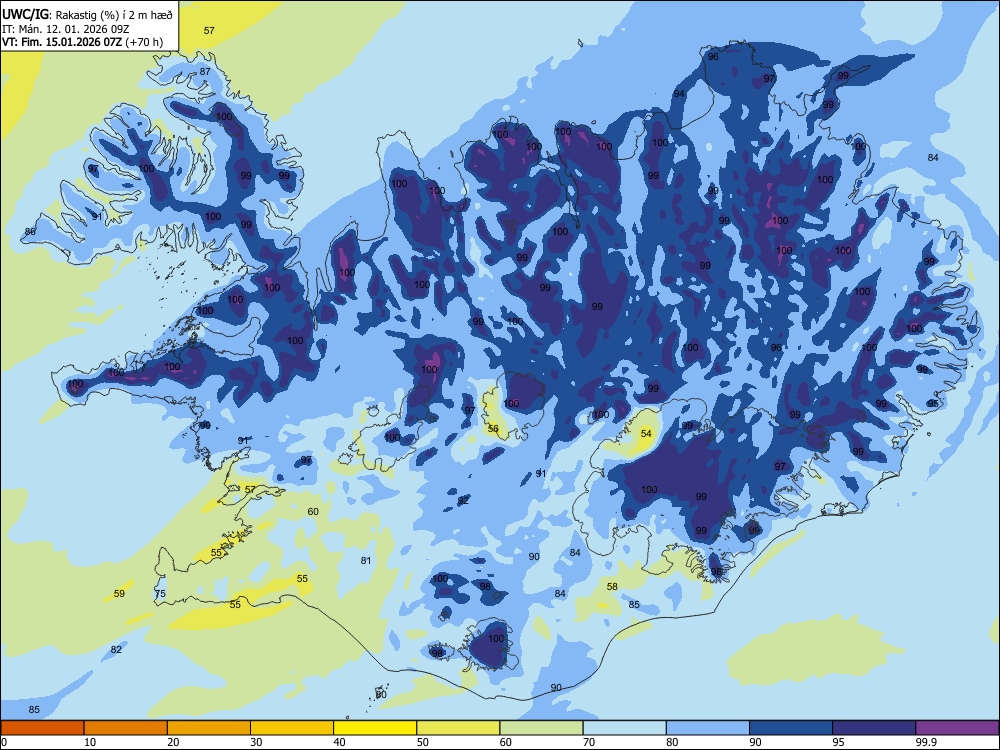Image resolution: width=1000 pixels, height=750 pixels.
Task: Click the '82' humidity value on the map
Action: [116, 650]
